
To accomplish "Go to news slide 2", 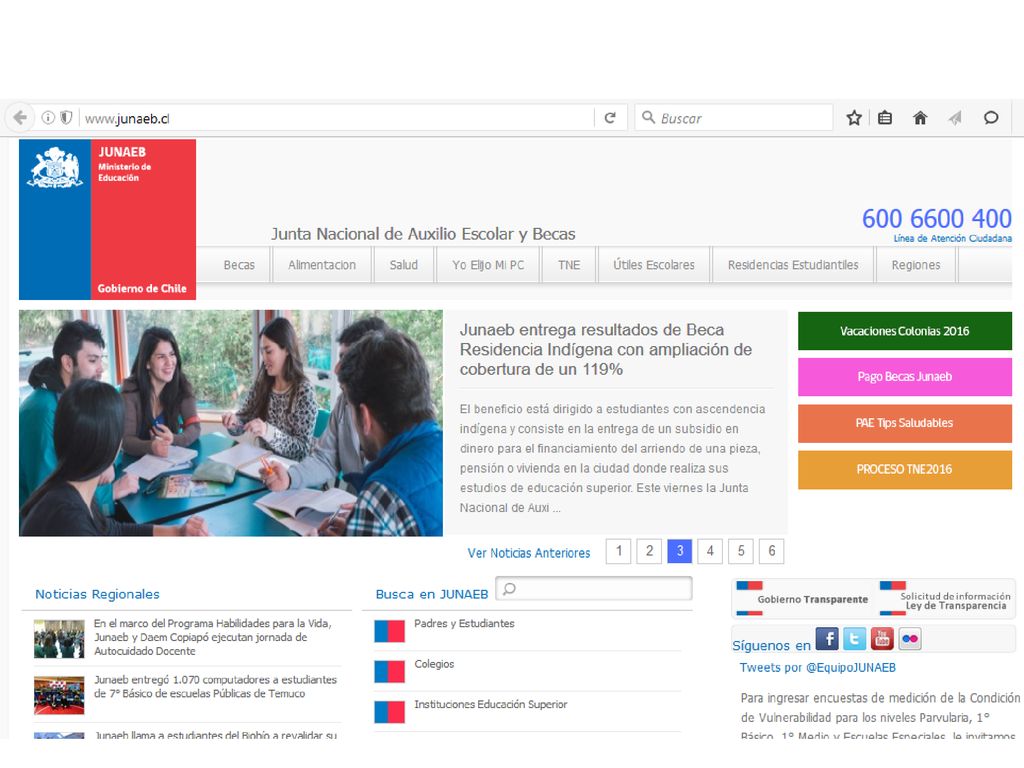I will click(649, 551).
